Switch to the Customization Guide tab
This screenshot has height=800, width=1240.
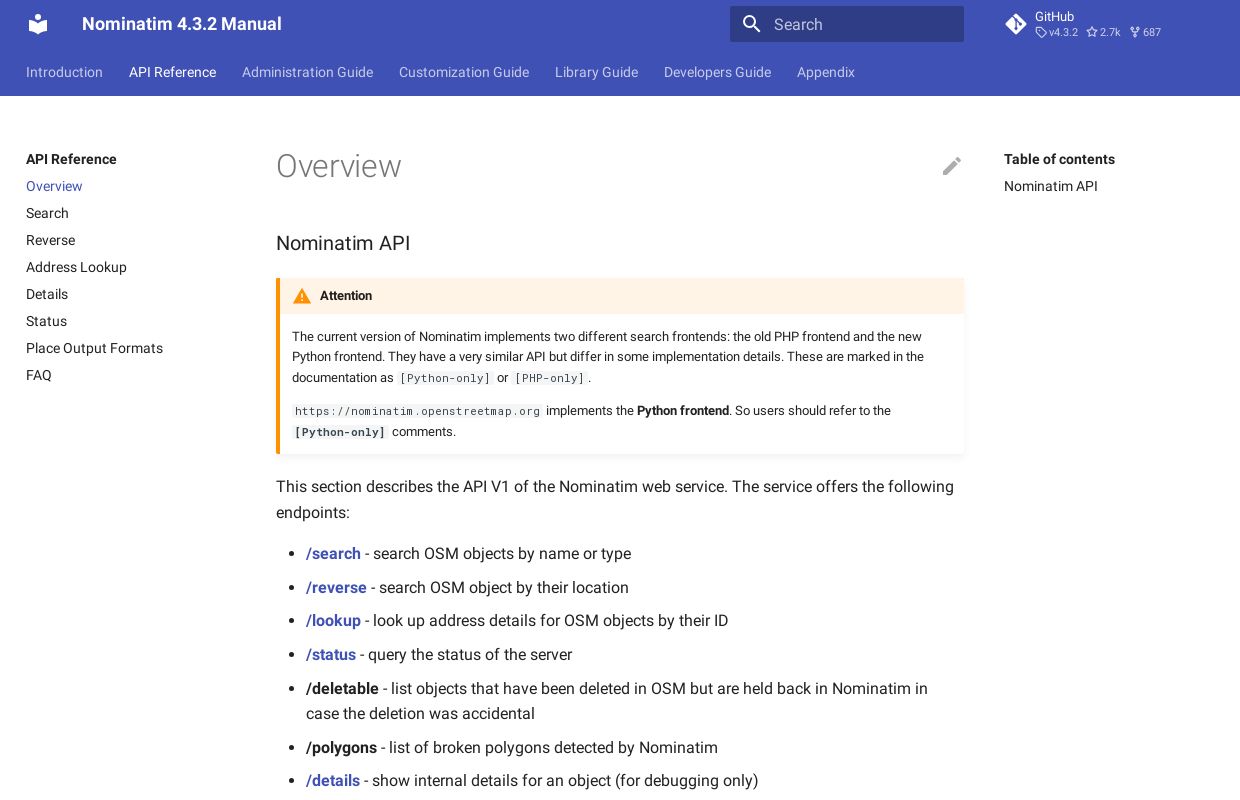pyautogui.click(x=464, y=72)
